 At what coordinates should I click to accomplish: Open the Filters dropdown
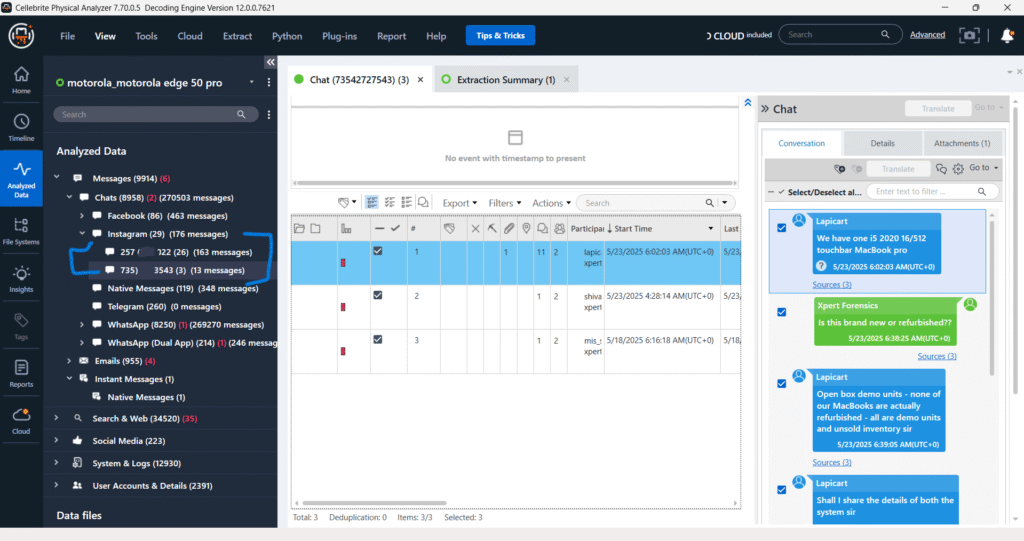click(505, 203)
